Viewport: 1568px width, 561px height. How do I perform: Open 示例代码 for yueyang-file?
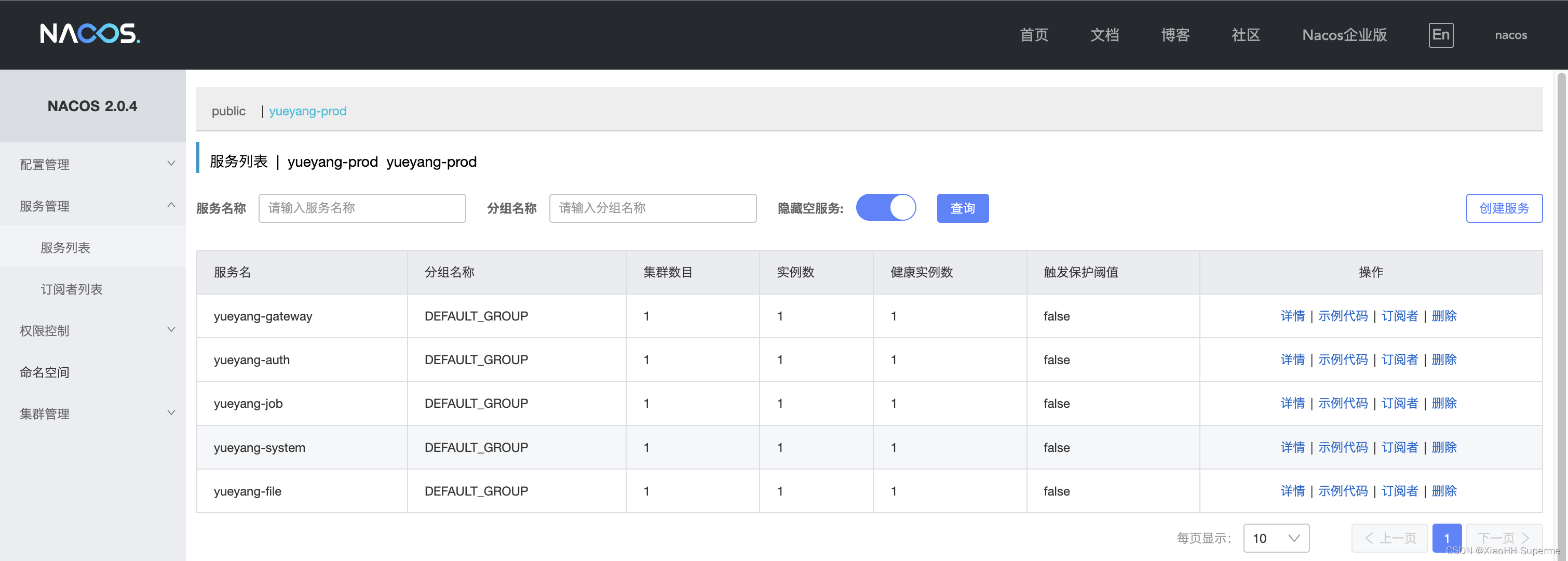click(x=1342, y=491)
